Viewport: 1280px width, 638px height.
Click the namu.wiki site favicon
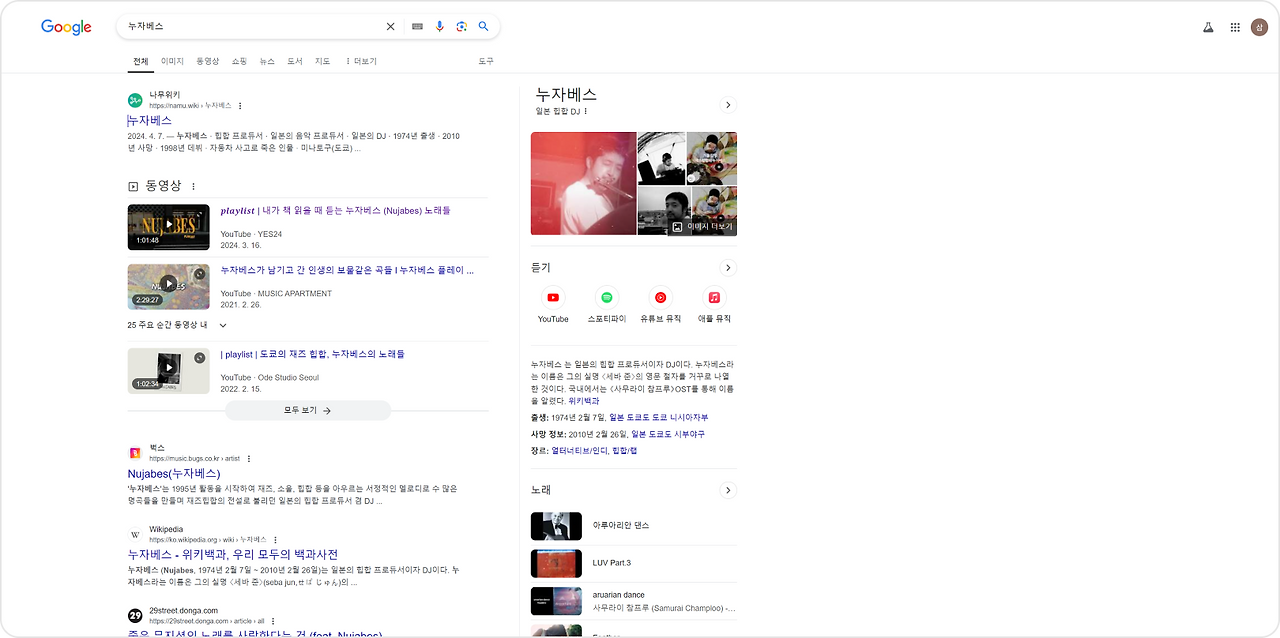(x=135, y=100)
